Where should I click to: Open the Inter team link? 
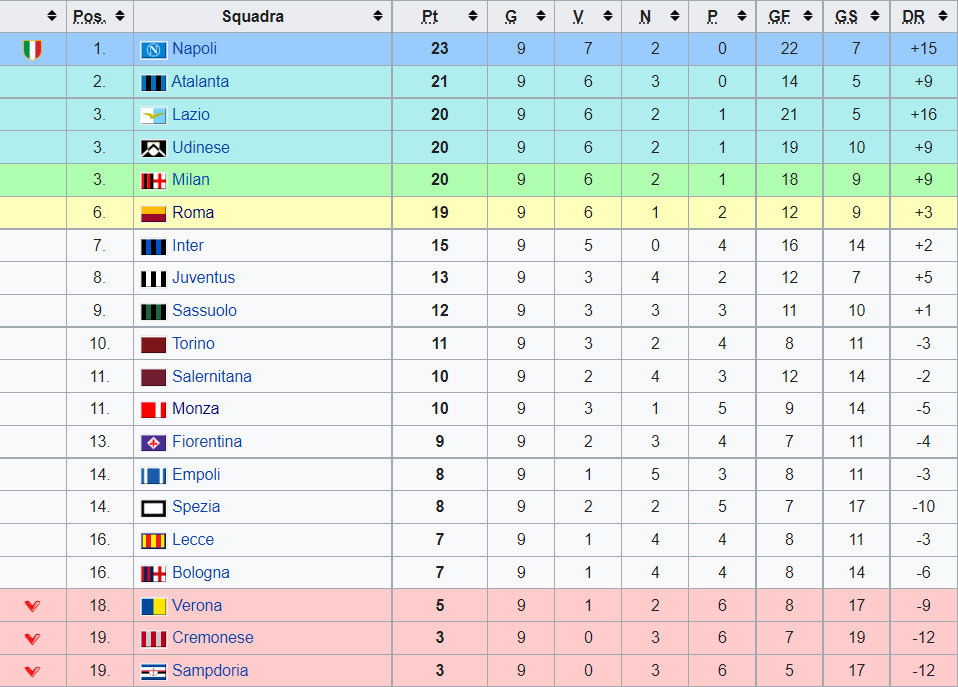(188, 246)
